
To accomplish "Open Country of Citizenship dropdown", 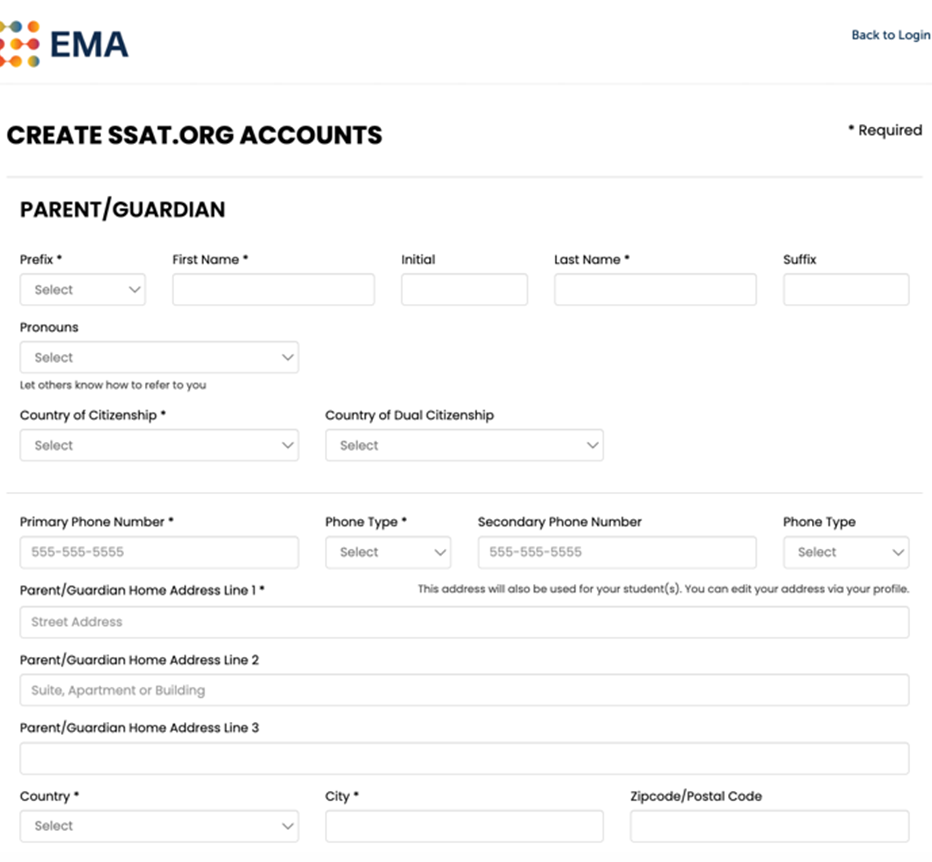I will 159,446.
